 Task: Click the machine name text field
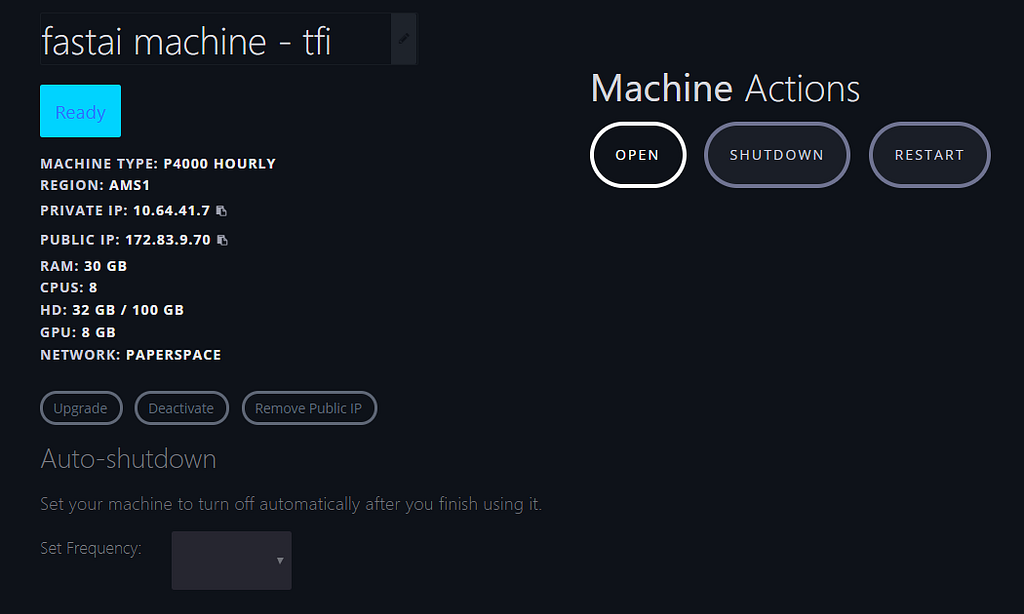(214, 40)
